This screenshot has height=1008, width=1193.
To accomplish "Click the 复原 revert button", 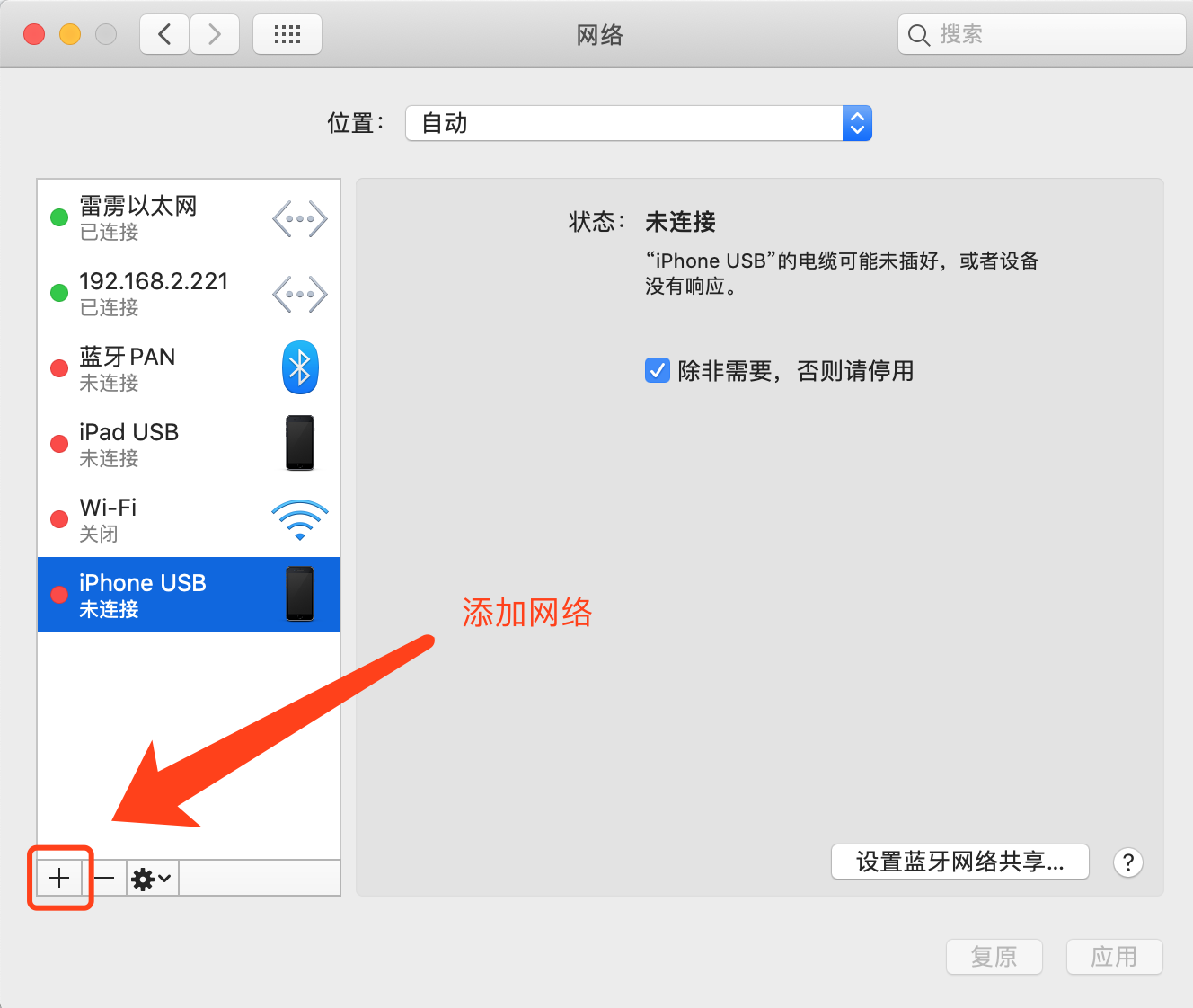I will tap(994, 957).
